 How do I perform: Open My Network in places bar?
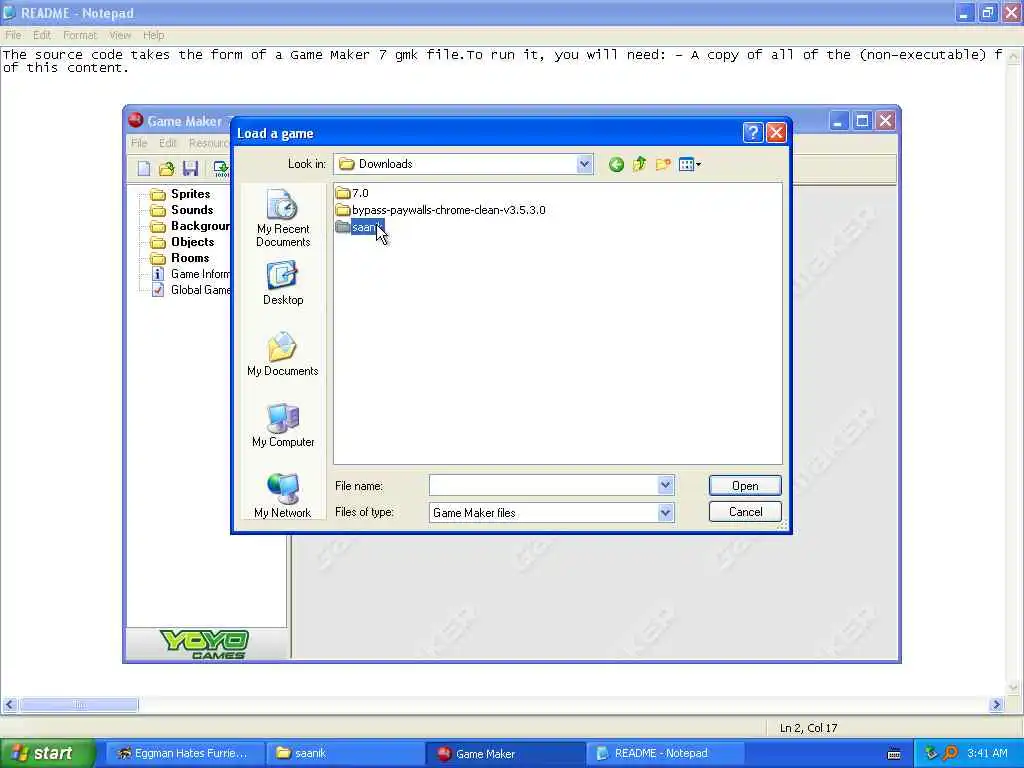pyautogui.click(x=283, y=496)
